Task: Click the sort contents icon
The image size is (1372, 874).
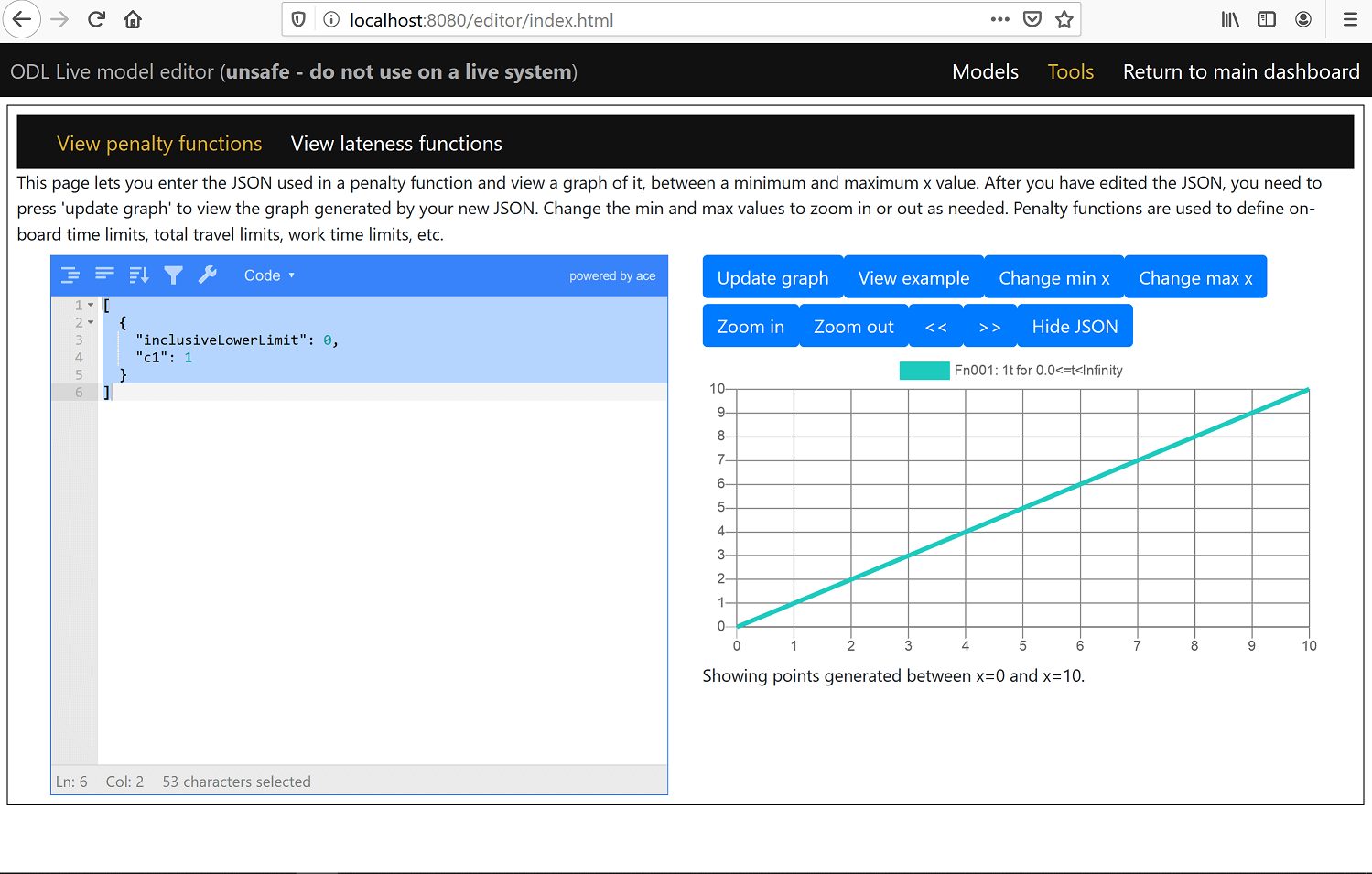Action: [x=139, y=275]
